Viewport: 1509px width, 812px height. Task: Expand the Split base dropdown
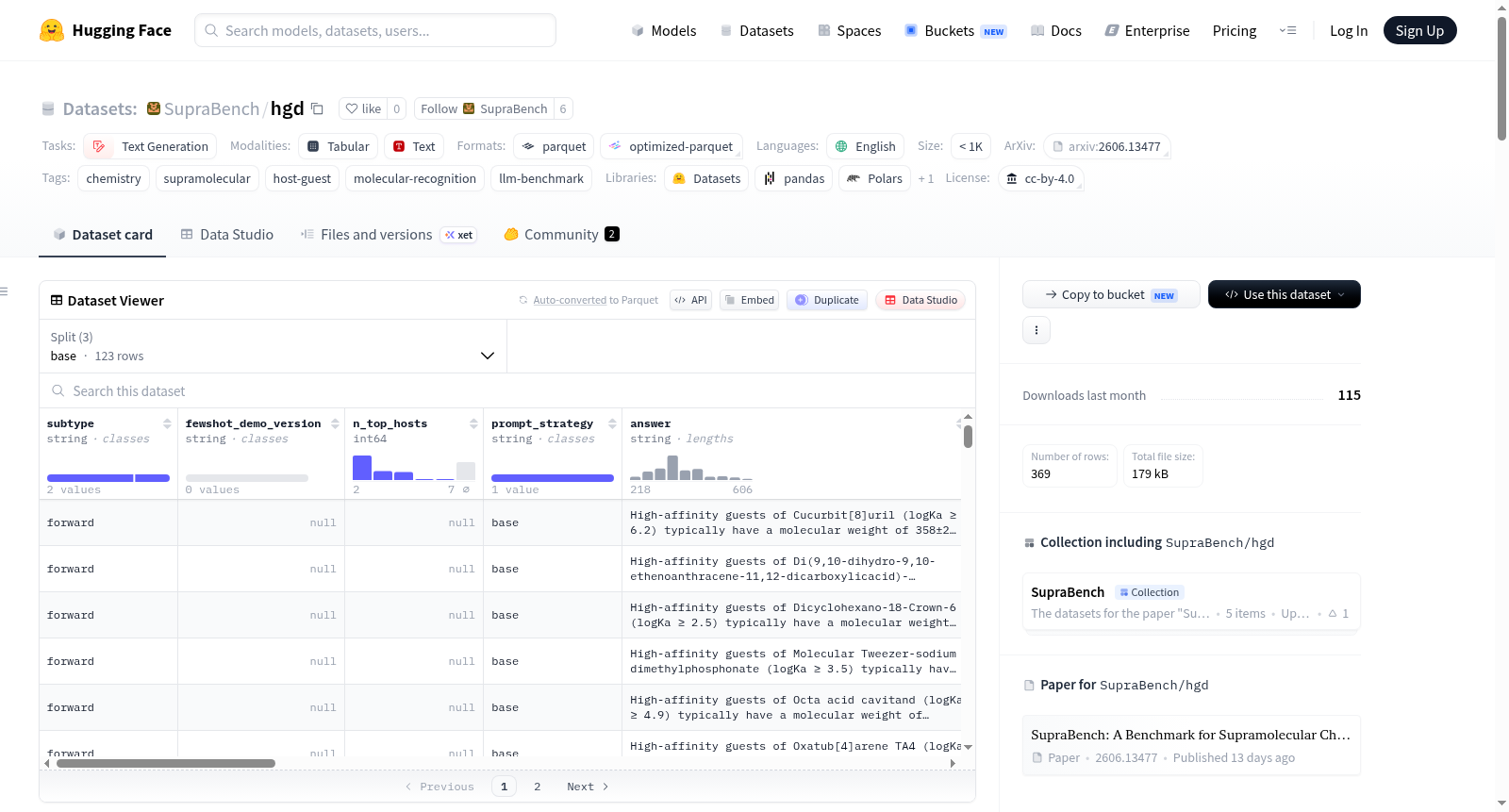273,346
